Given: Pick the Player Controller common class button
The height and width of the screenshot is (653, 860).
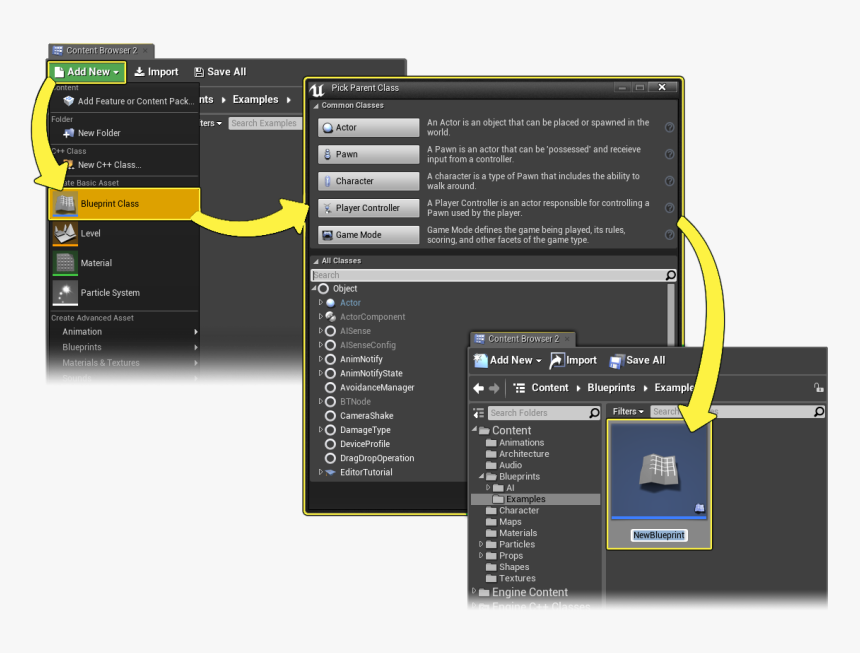Looking at the screenshot, I should click(369, 208).
